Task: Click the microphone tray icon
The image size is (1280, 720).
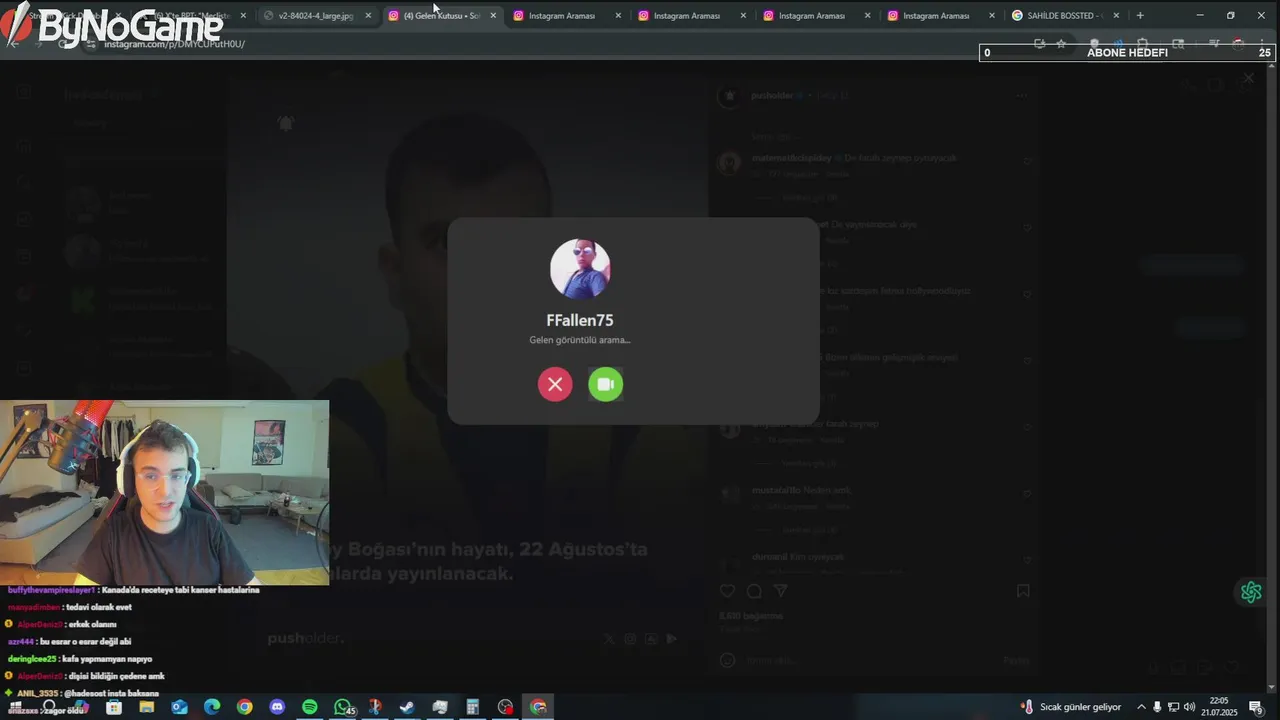Action: (1158, 707)
